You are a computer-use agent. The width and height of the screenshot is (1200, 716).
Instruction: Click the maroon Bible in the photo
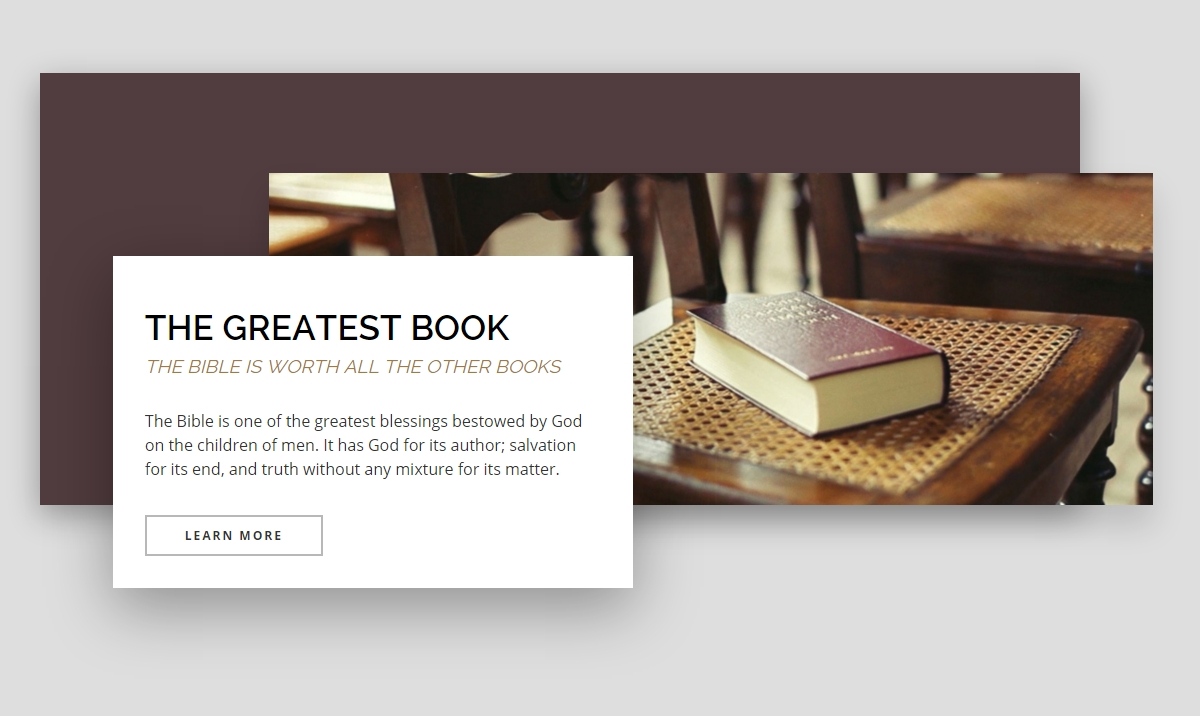click(x=818, y=360)
